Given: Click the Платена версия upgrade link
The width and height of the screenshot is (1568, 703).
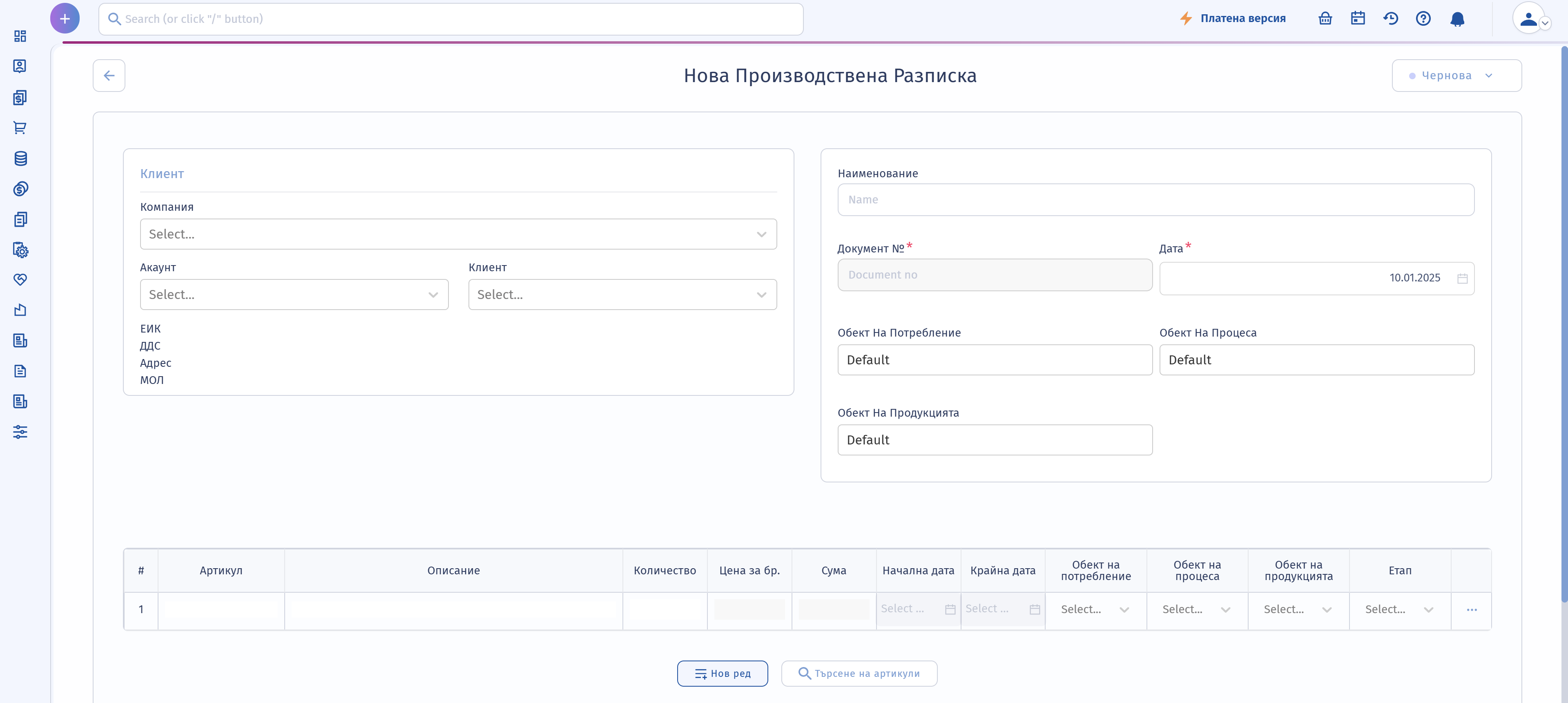Looking at the screenshot, I should pyautogui.click(x=1233, y=18).
